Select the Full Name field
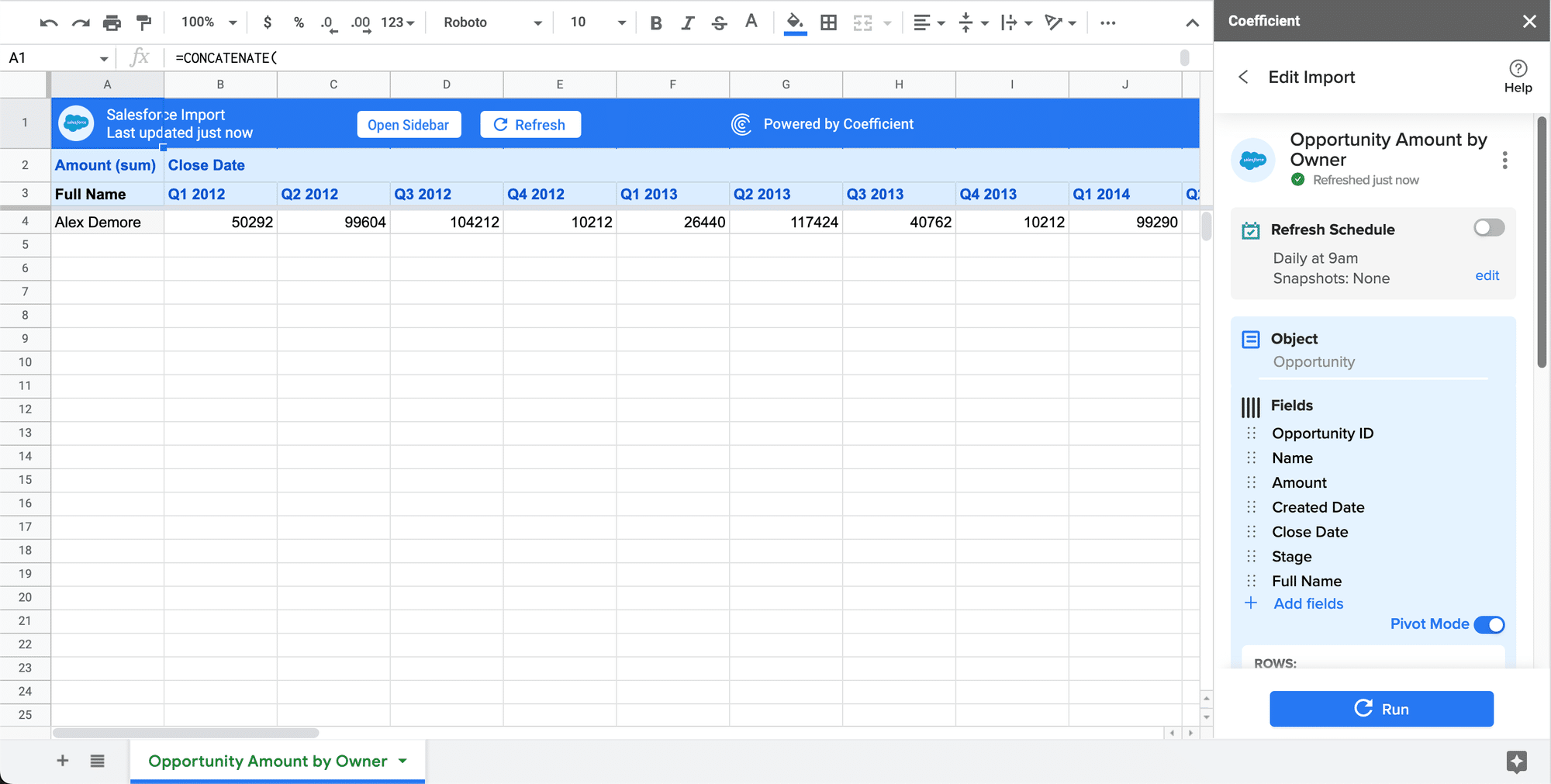Image resolution: width=1551 pixels, height=784 pixels. tap(1307, 582)
